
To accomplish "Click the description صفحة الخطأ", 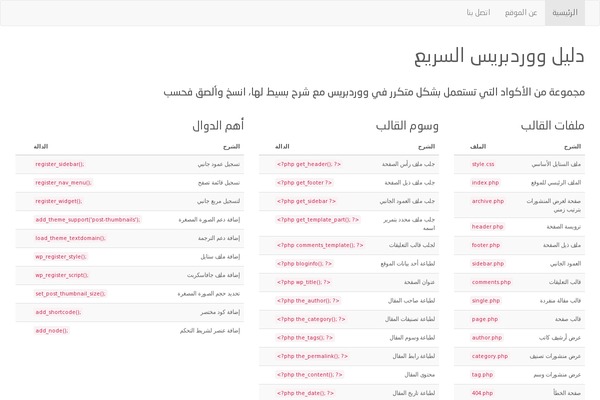I will (567, 393).
